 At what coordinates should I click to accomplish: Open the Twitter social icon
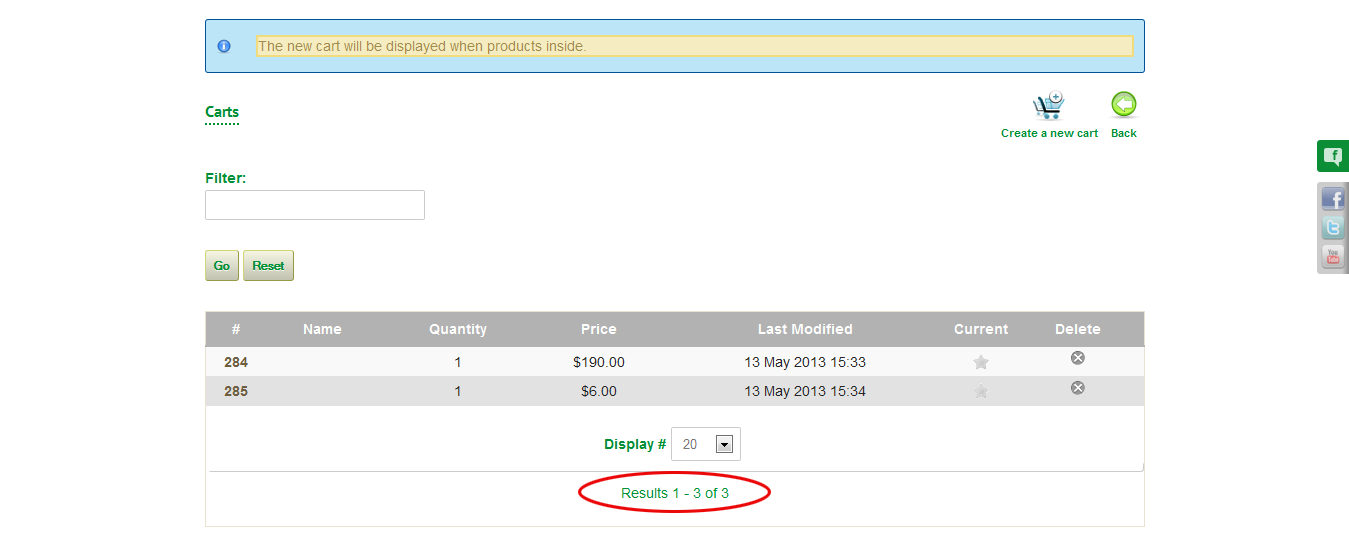tap(1332, 228)
